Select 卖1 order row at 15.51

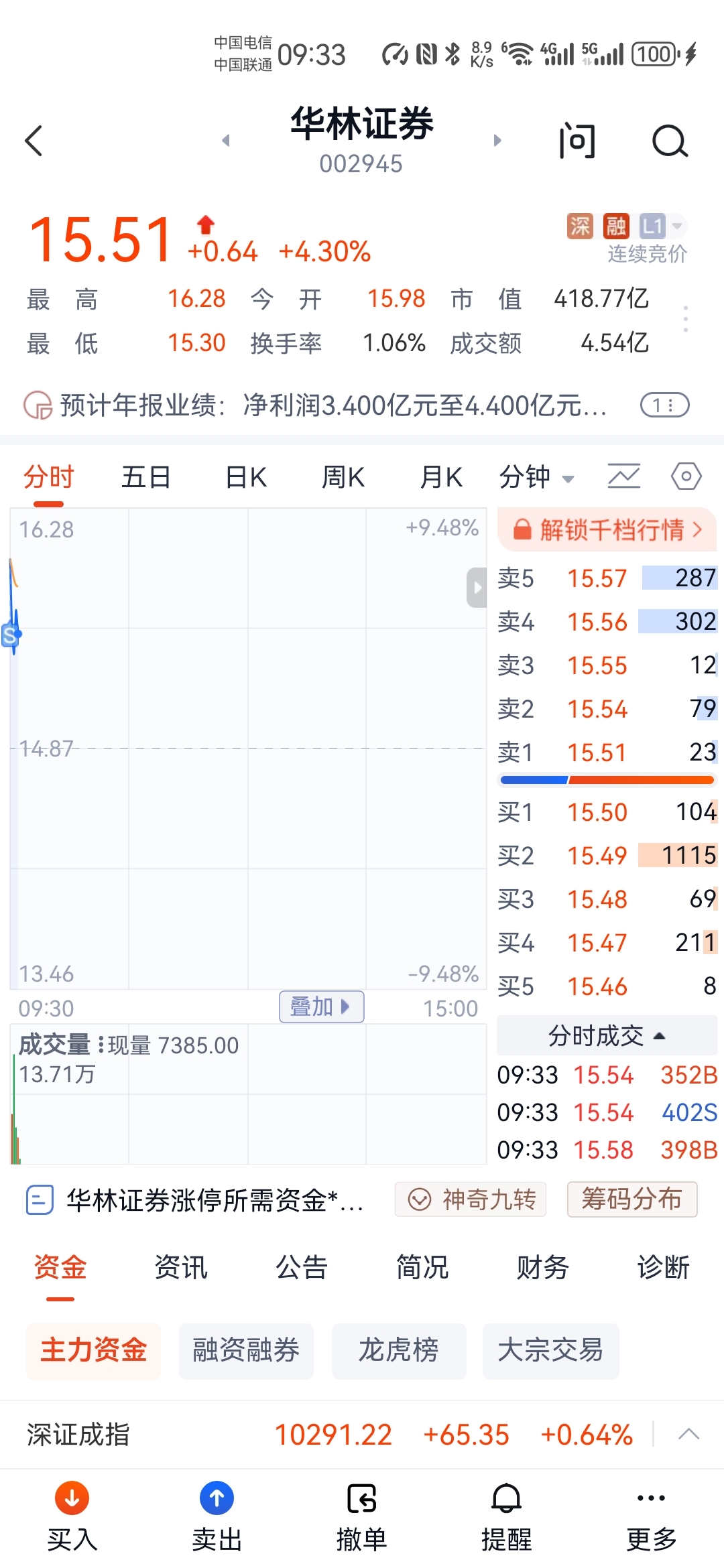click(x=607, y=752)
